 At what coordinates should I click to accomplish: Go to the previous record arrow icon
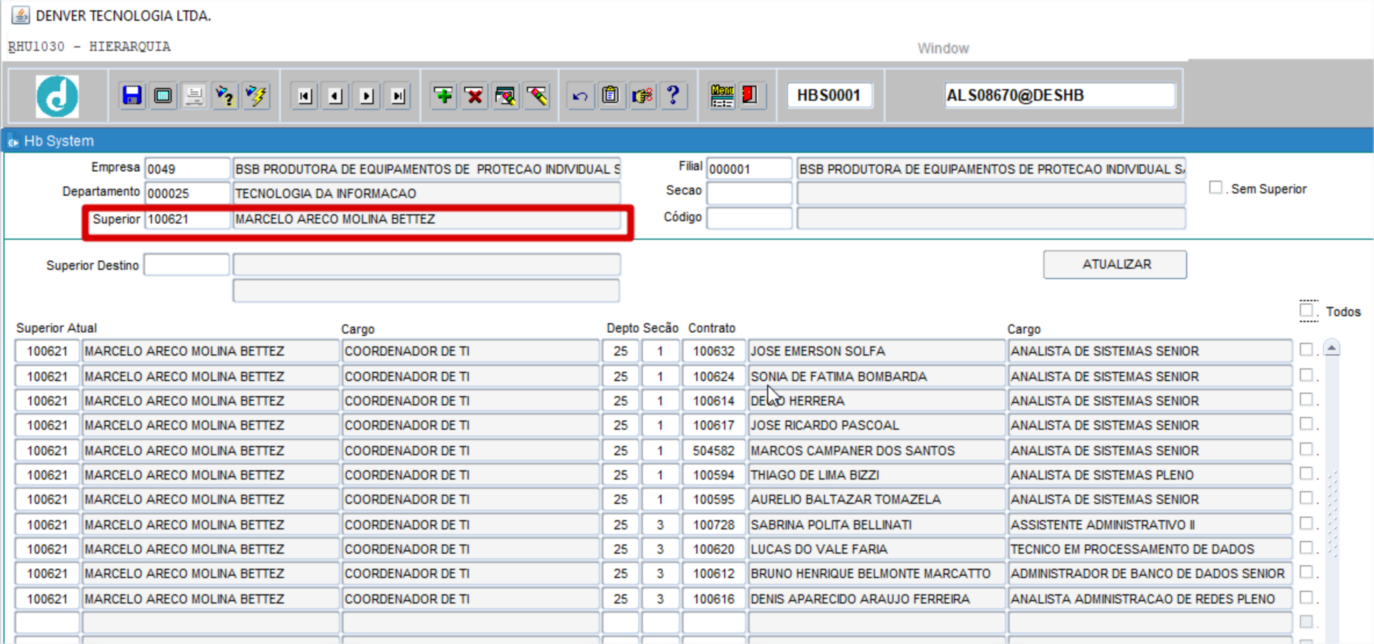pyautogui.click(x=336, y=96)
